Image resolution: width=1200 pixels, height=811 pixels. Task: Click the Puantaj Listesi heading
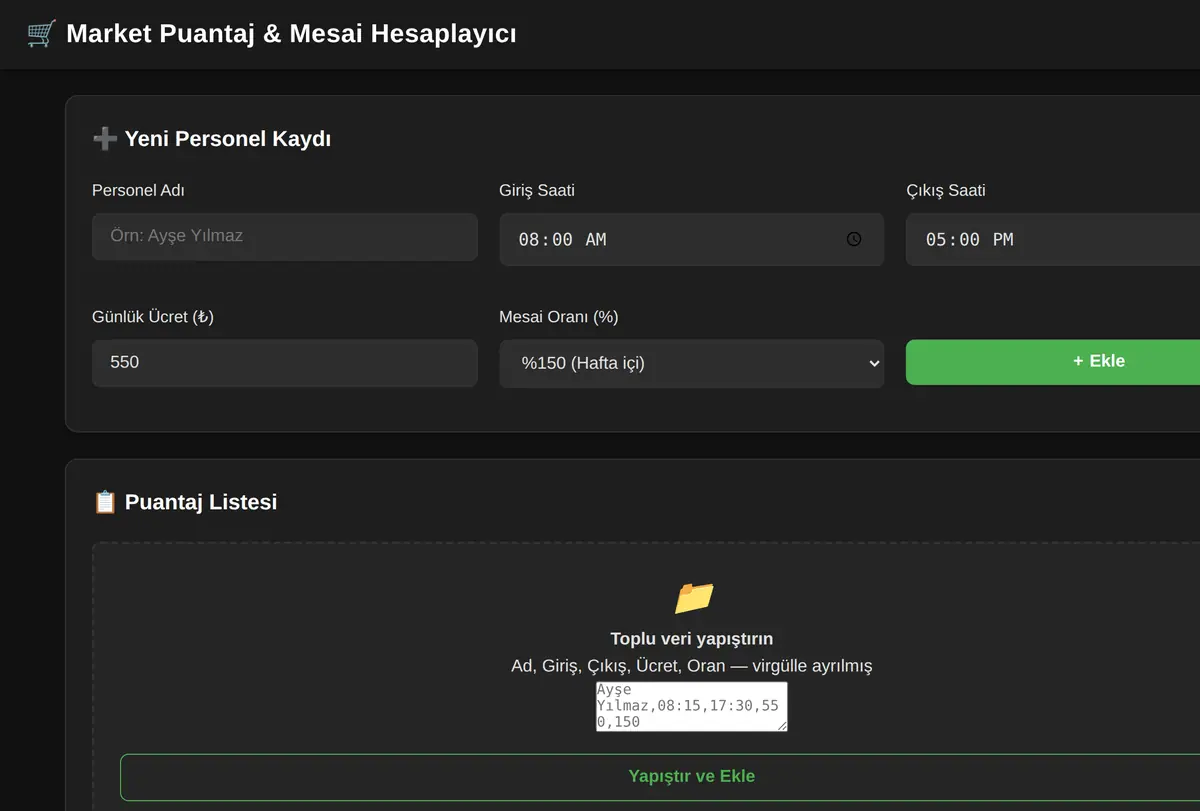point(201,502)
